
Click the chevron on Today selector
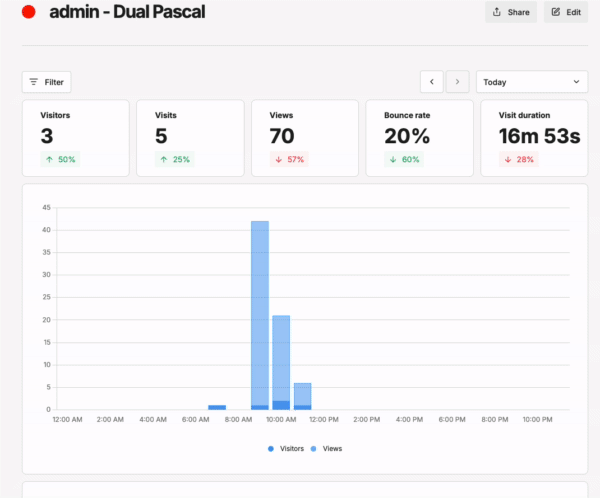coord(576,82)
